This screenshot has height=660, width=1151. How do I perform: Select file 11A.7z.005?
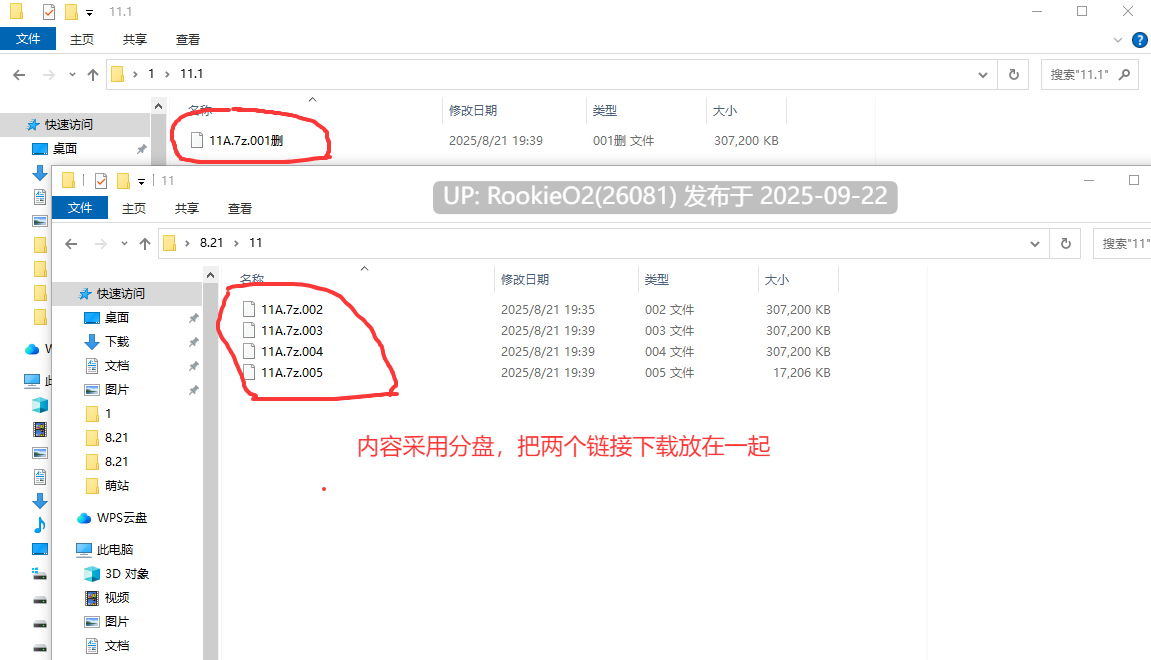click(x=292, y=372)
